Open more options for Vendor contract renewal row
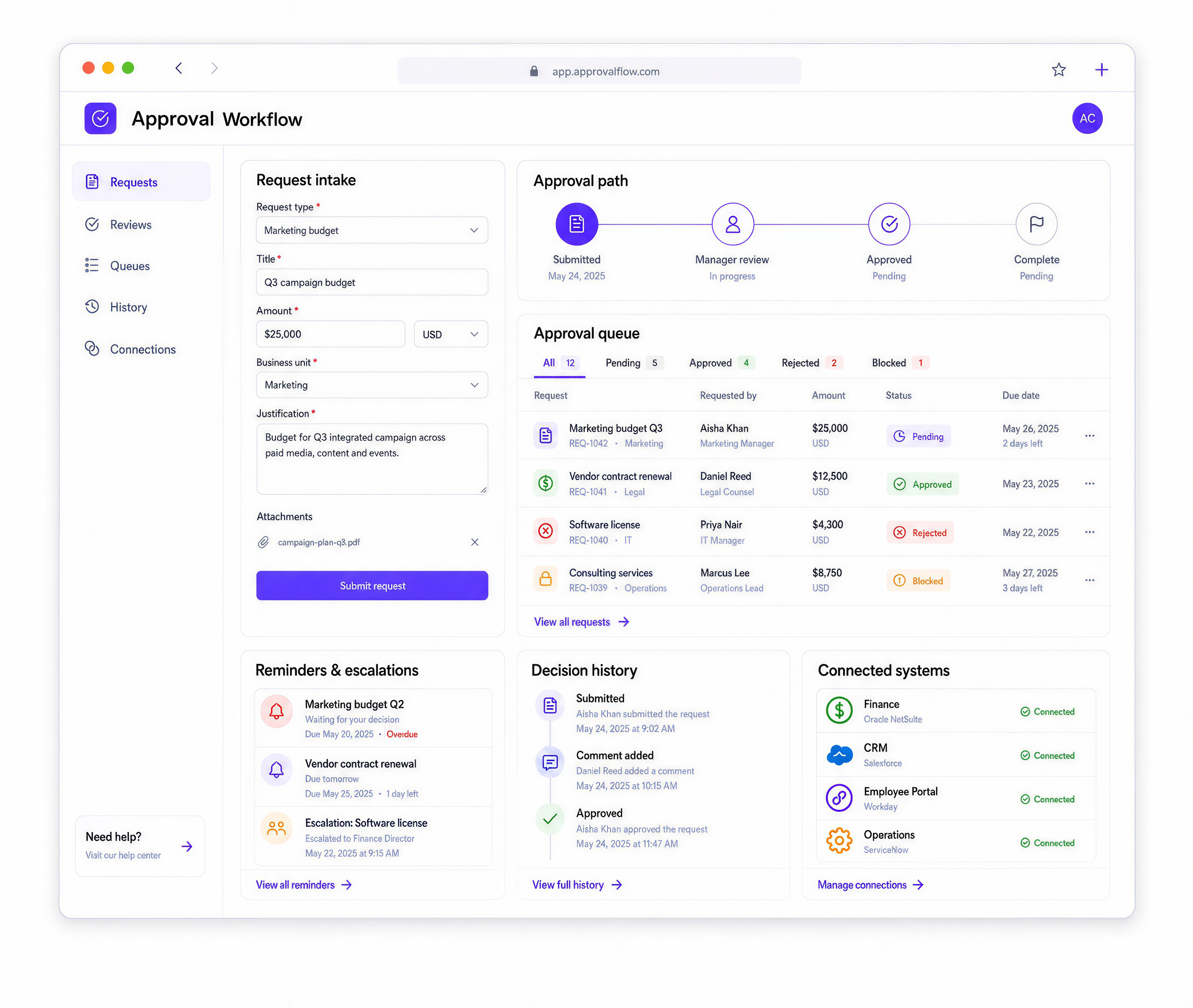 tap(1090, 483)
